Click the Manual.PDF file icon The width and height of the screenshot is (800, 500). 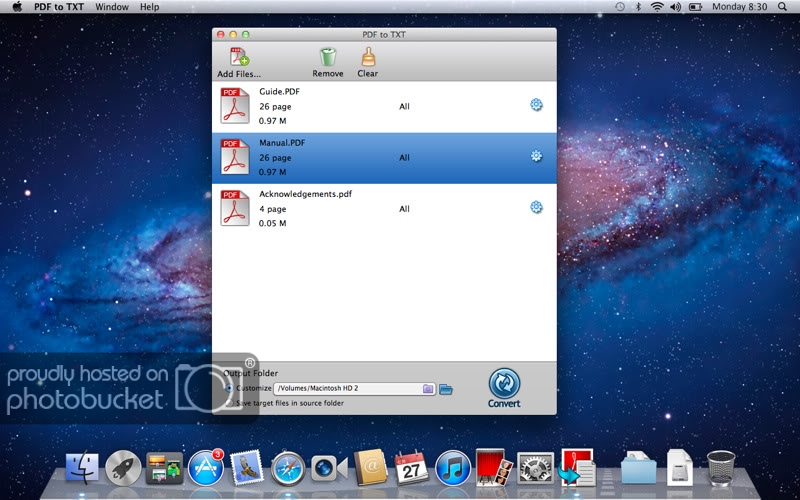[x=235, y=157]
